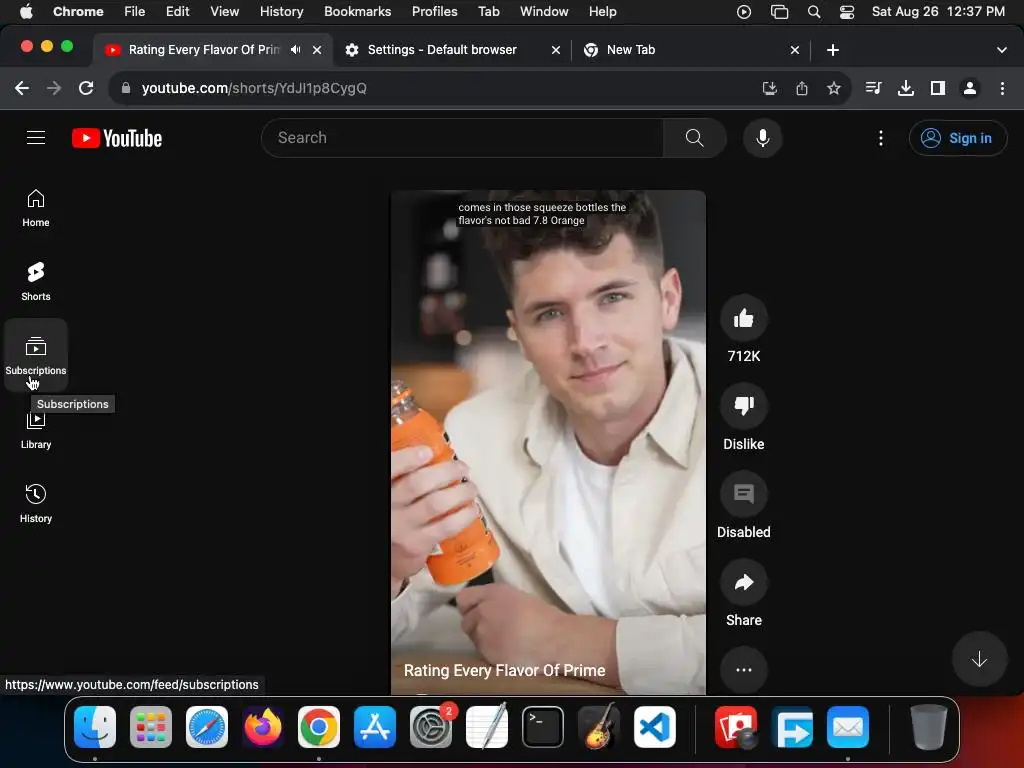
Task: Open the Bookmarks menu
Action: 357,12
